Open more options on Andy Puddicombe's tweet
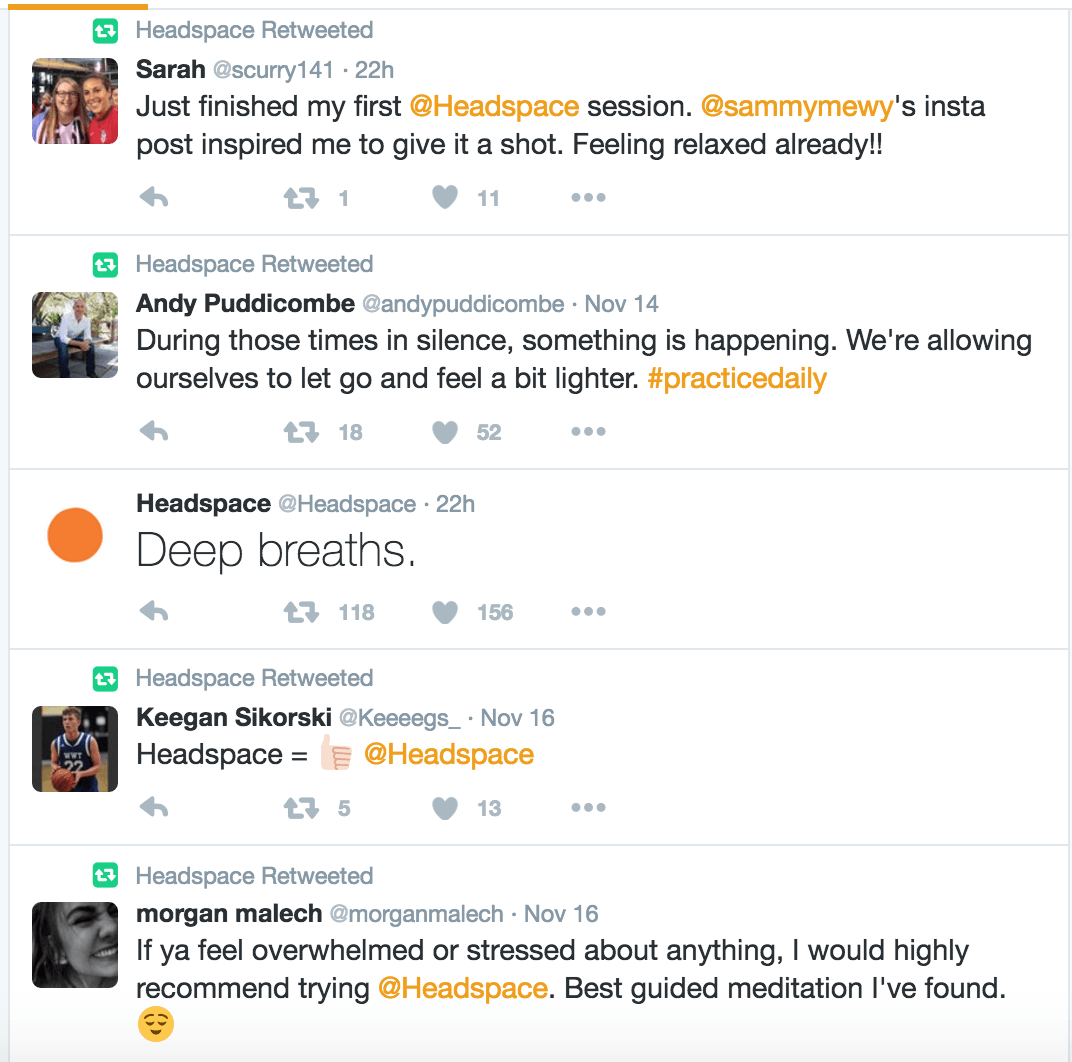Viewport: 1072px width, 1062px height. pyautogui.click(x=588, y=432)
